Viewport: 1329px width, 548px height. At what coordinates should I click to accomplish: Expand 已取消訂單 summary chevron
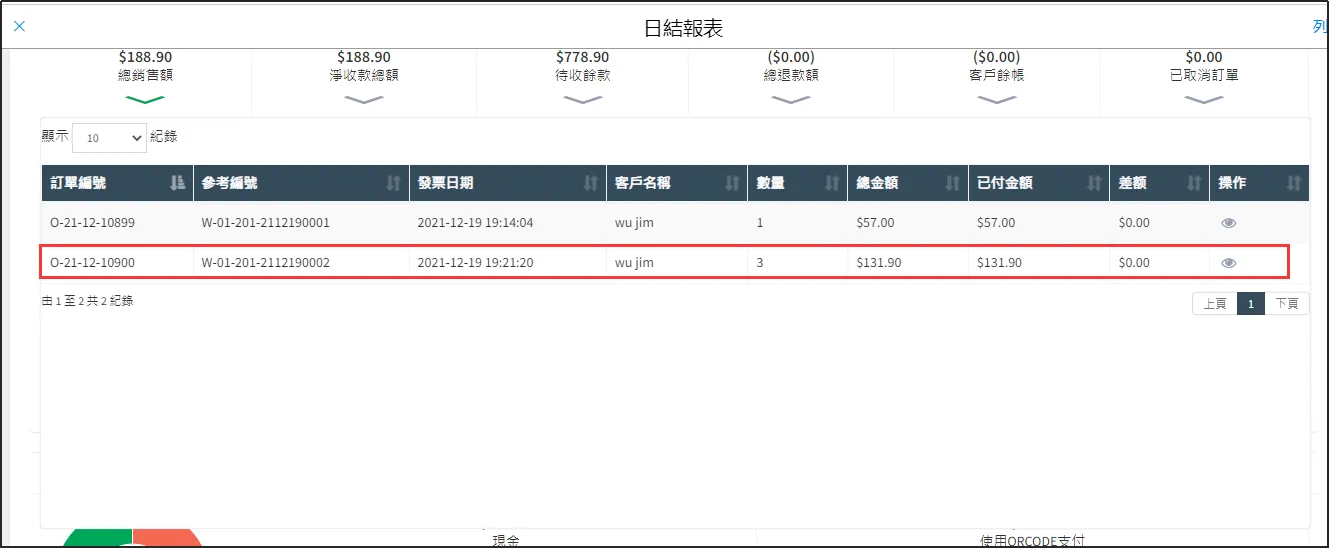1204,99
